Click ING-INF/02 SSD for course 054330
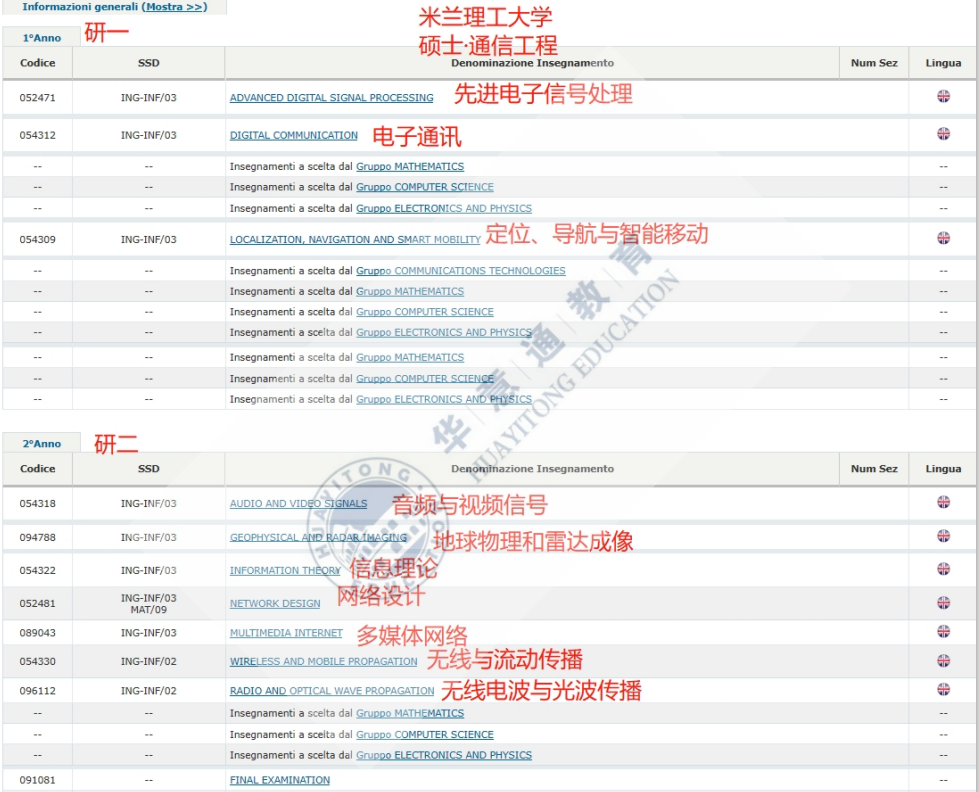The height and width of the screenshot is (792, 979). pyautogui.click(x=149, y=662)
